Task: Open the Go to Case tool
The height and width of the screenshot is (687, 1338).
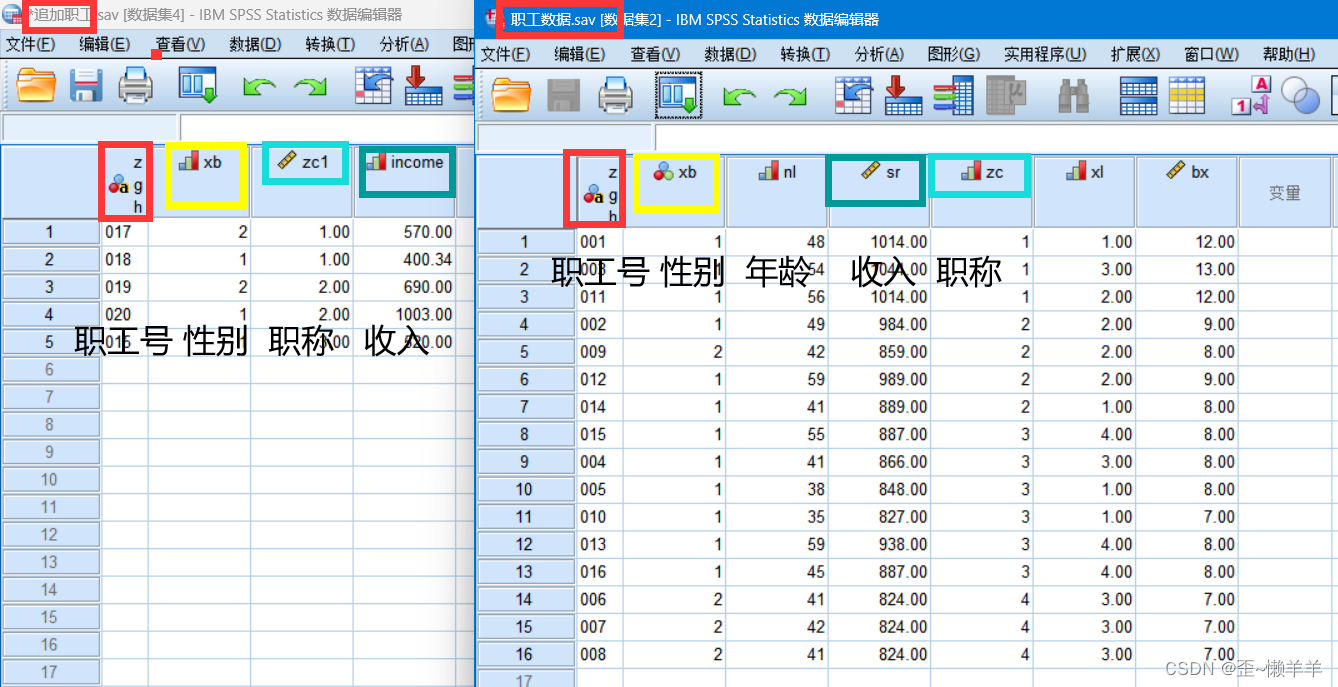Action: coord(853,95)
